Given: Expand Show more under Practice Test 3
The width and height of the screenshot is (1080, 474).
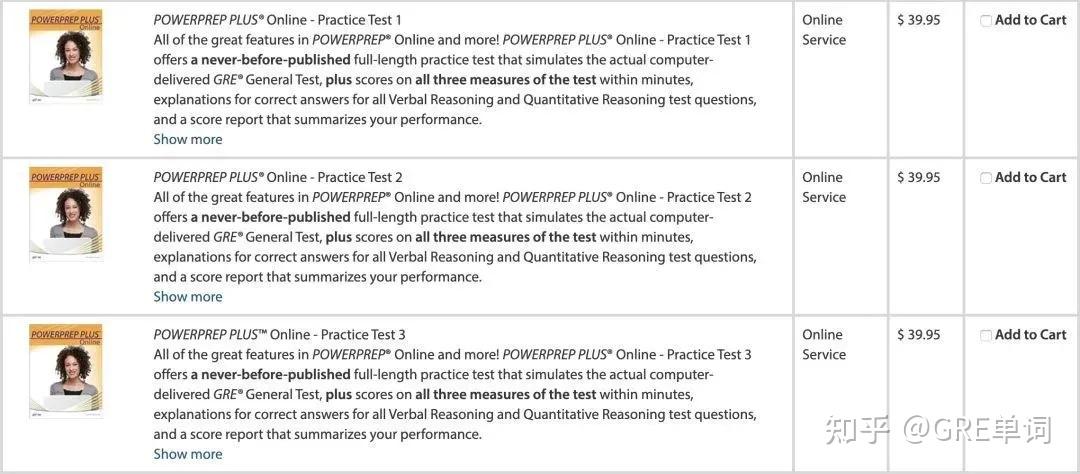Looking at the screenshot, I should (x=188, y=454).
